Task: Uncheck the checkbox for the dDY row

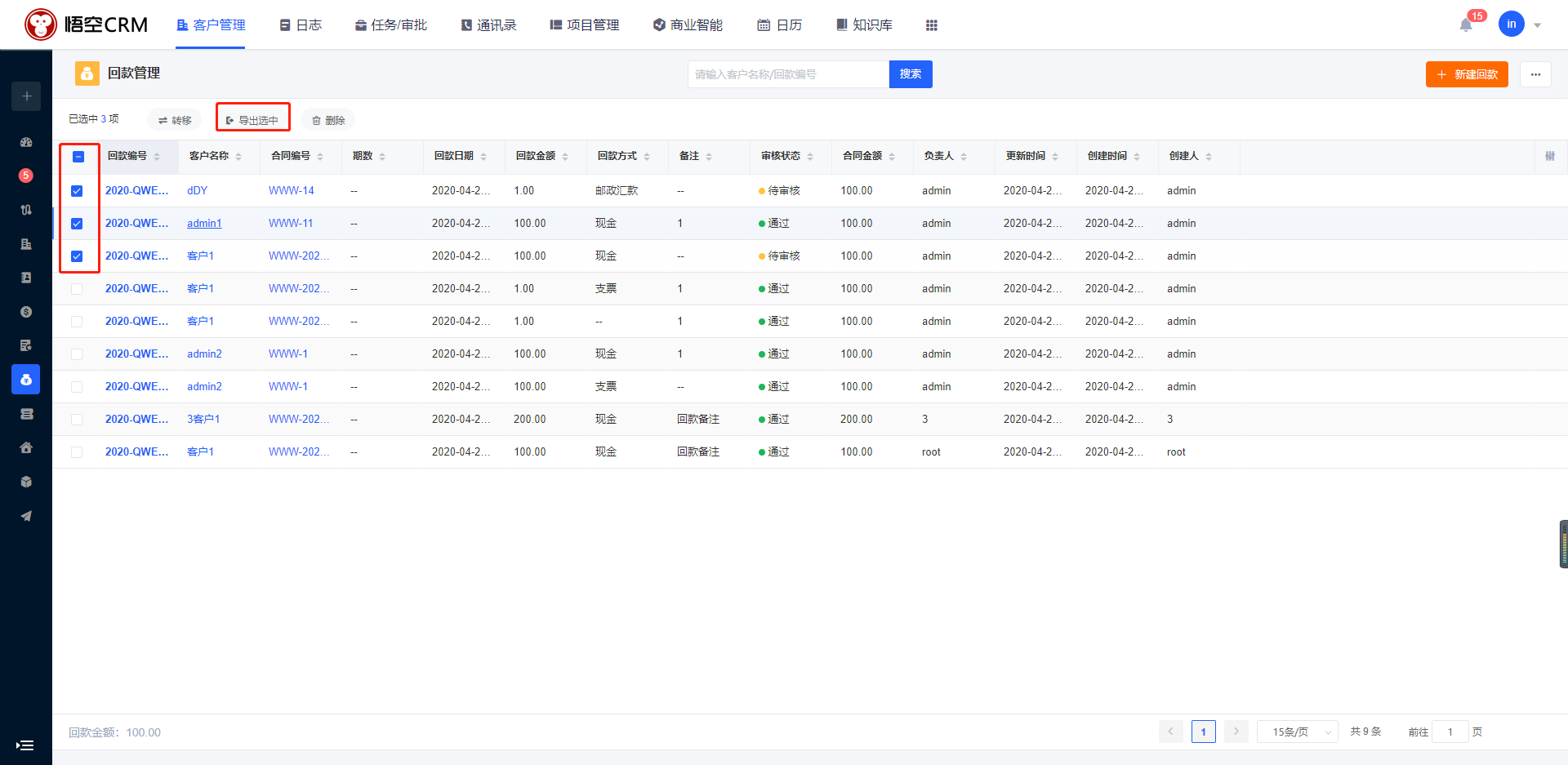Action: coord(77,191)
